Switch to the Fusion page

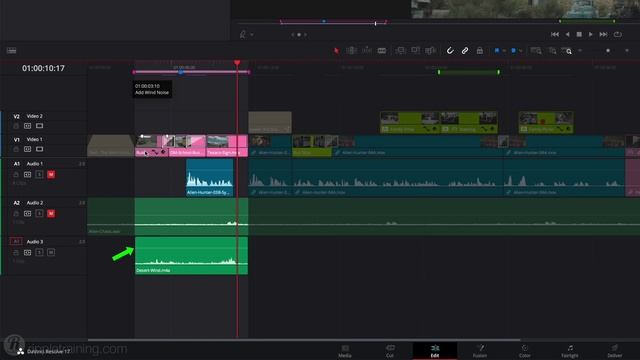pyautogui.click(x=480, y=351)
